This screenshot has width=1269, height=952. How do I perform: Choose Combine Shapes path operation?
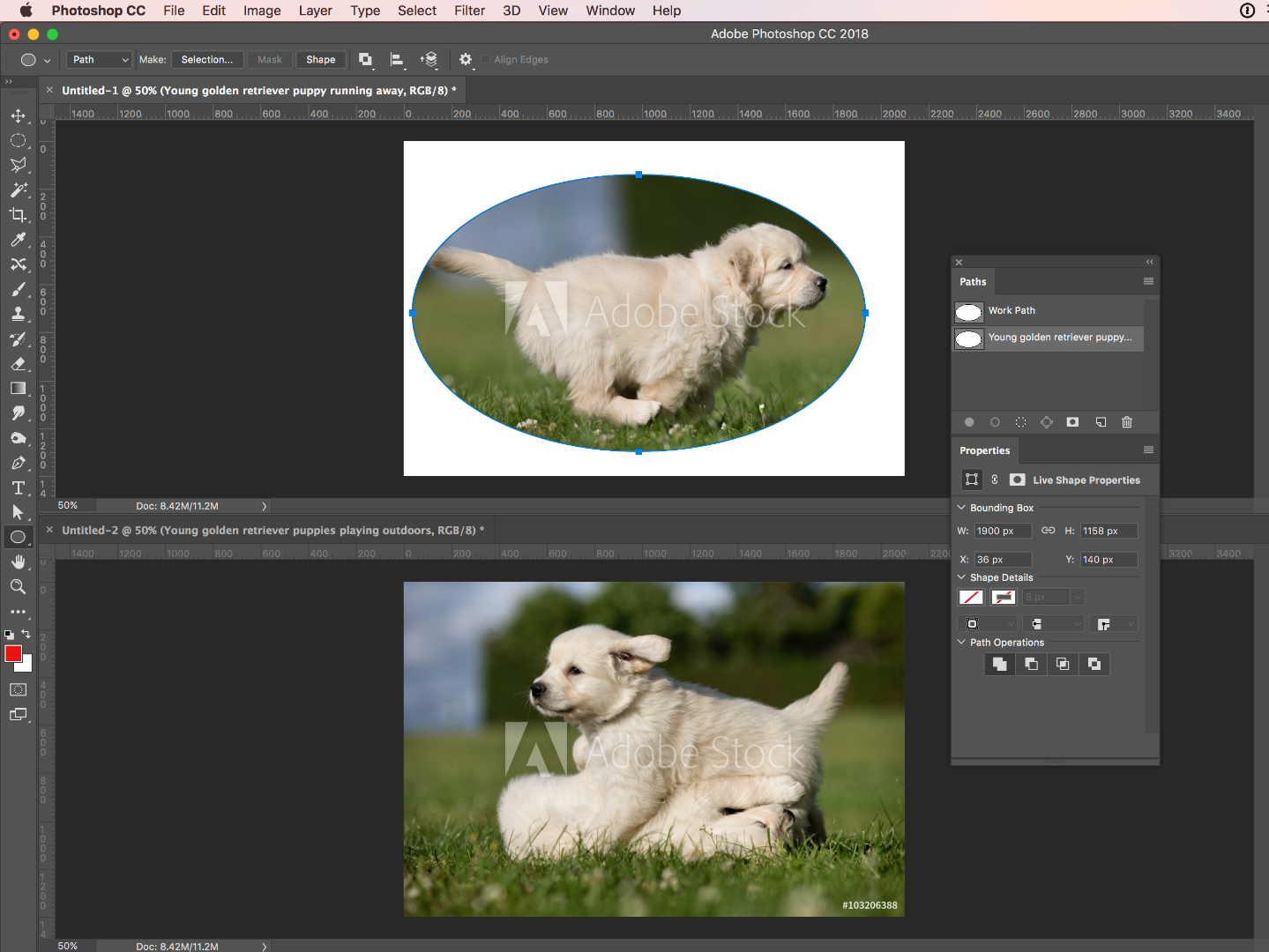point(1000,665)
